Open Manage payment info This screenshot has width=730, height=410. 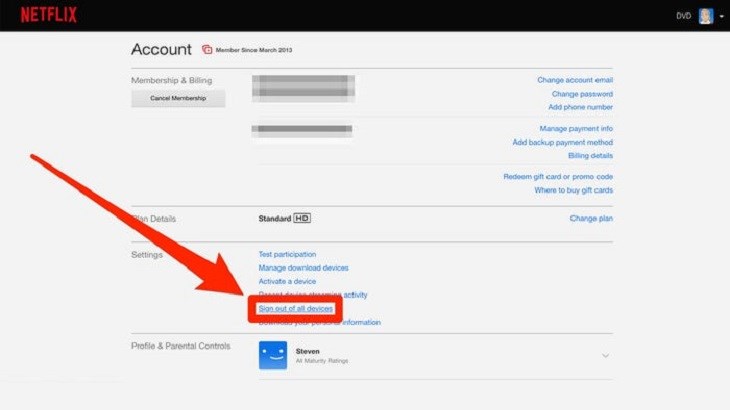click(576, 129)
